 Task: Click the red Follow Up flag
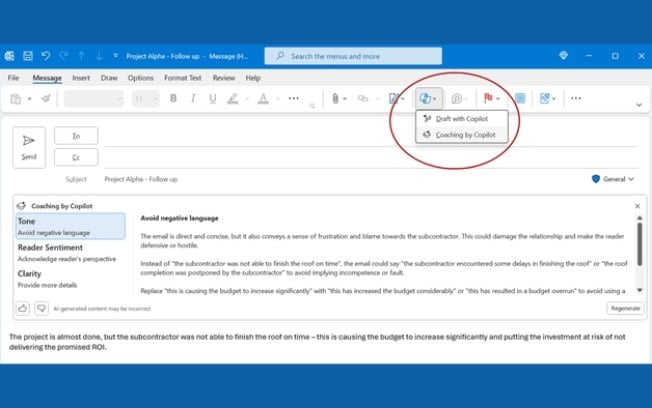[x=488, y=98]
